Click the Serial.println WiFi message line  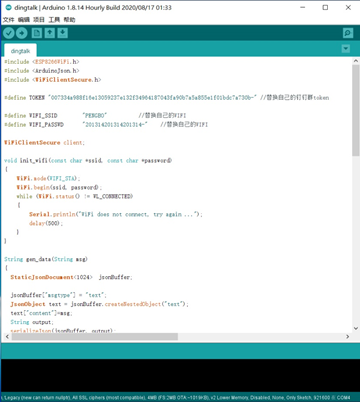tap(116, 214)
